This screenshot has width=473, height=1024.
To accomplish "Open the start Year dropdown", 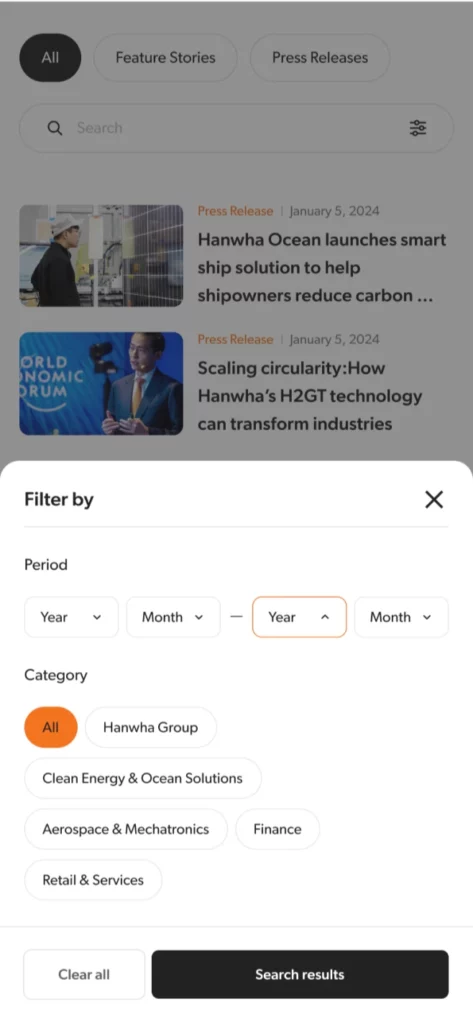I will [x=71, y=617].
